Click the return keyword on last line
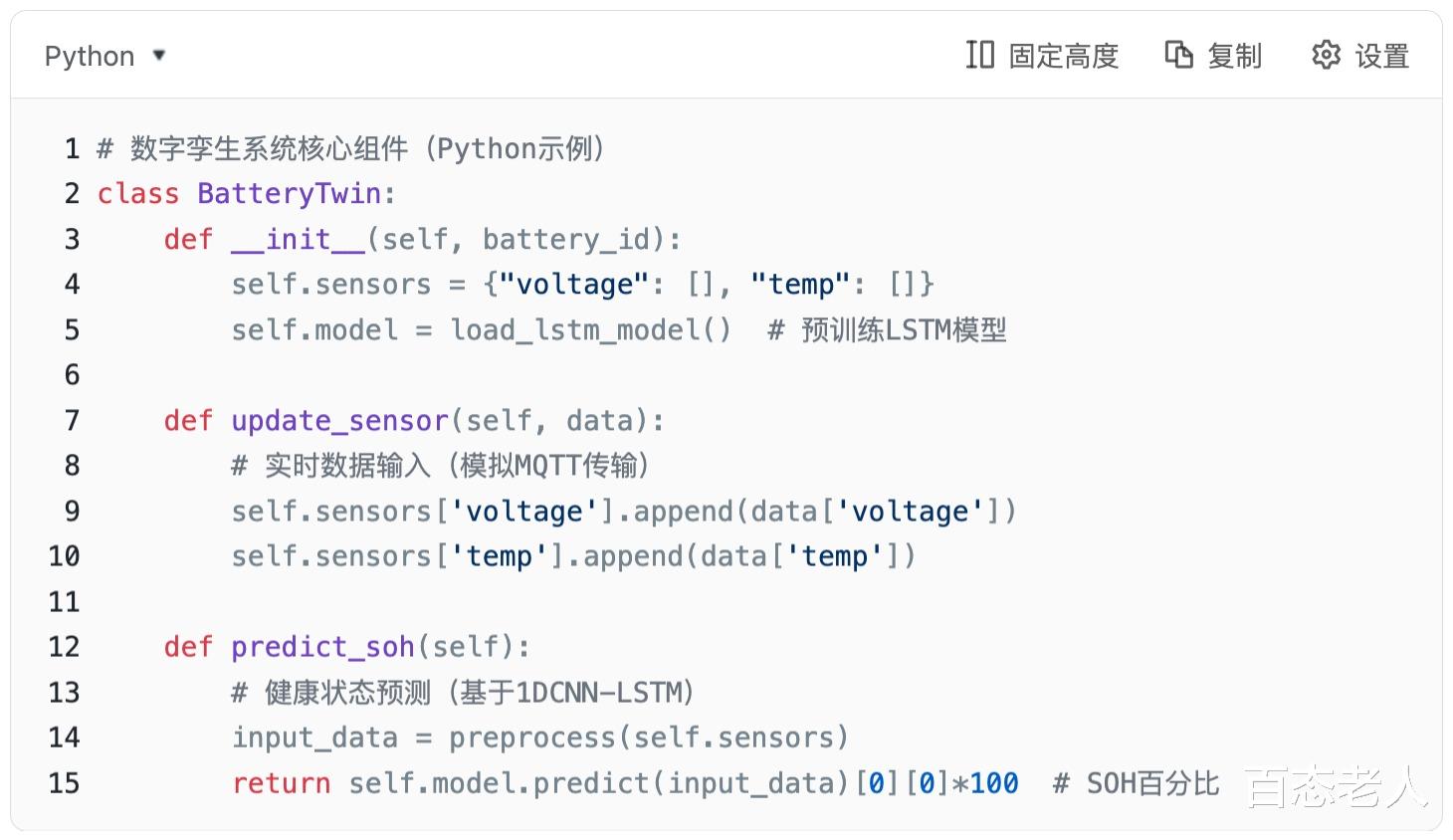The height and width of the screenshot is (840, 1453). click(281, 783)
